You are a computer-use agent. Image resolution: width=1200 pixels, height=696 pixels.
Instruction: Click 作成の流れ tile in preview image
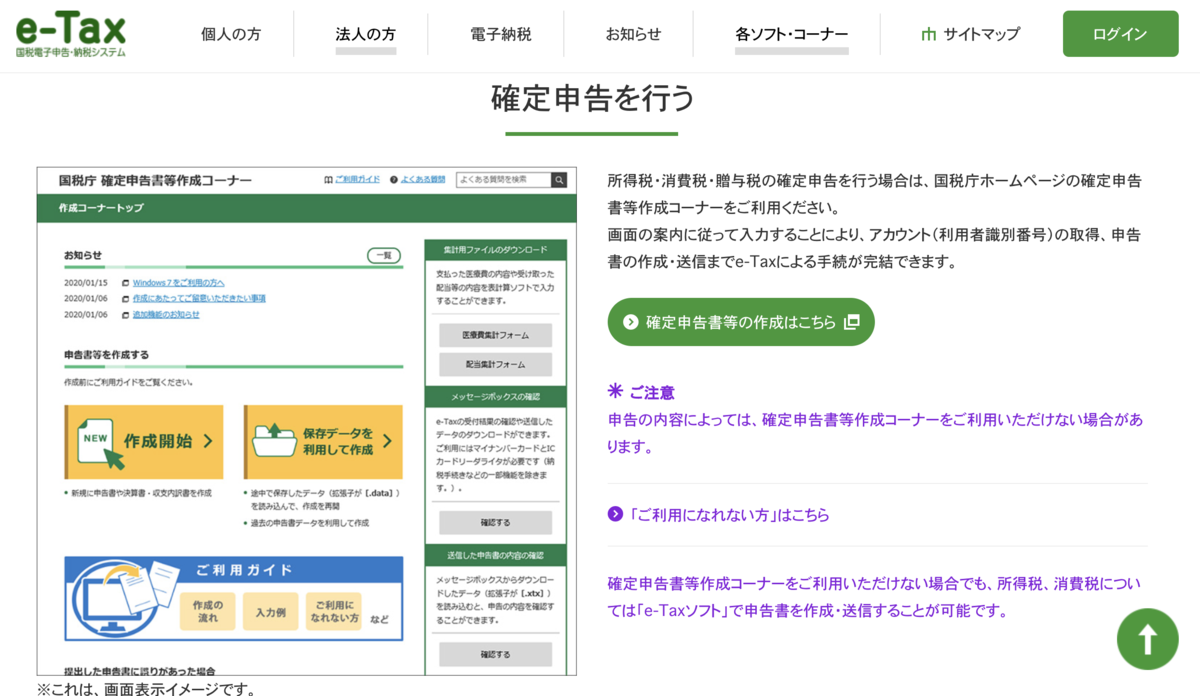click(208, 611)
